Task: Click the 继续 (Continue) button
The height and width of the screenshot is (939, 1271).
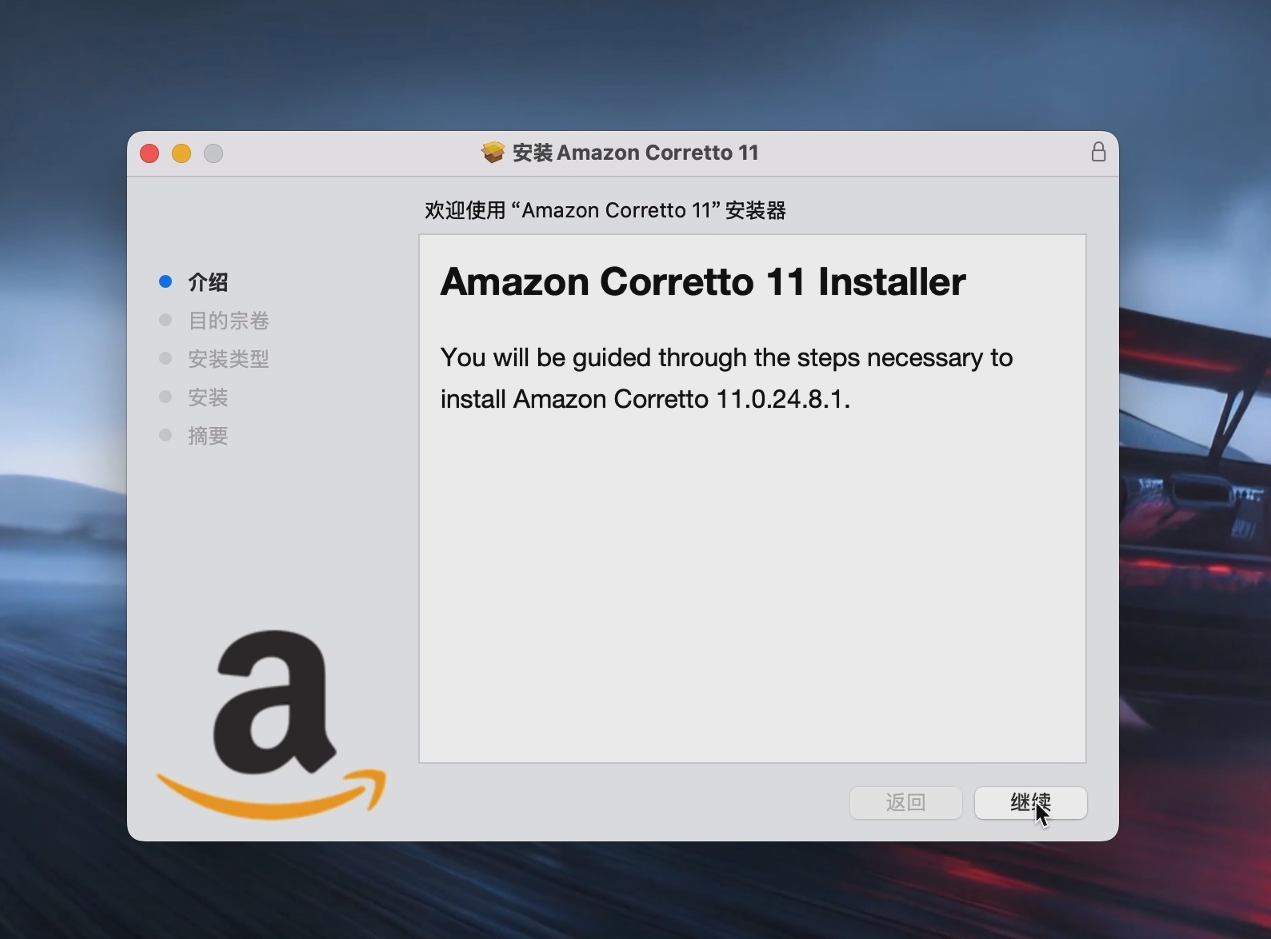Action: coord(1030,802)
